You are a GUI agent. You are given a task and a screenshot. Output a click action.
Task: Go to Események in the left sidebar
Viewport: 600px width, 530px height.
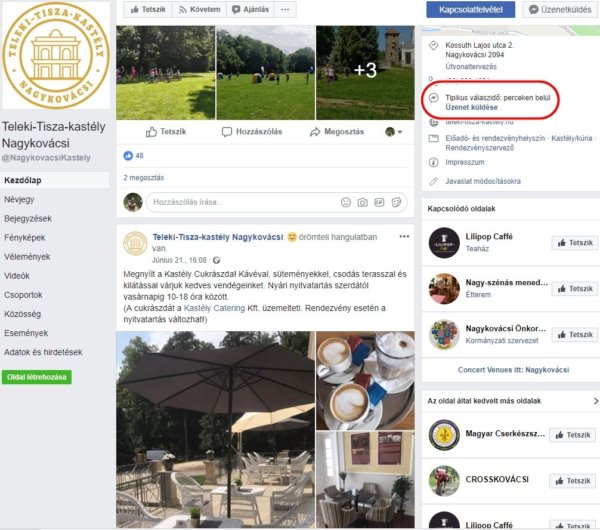(x=26, y=332)
